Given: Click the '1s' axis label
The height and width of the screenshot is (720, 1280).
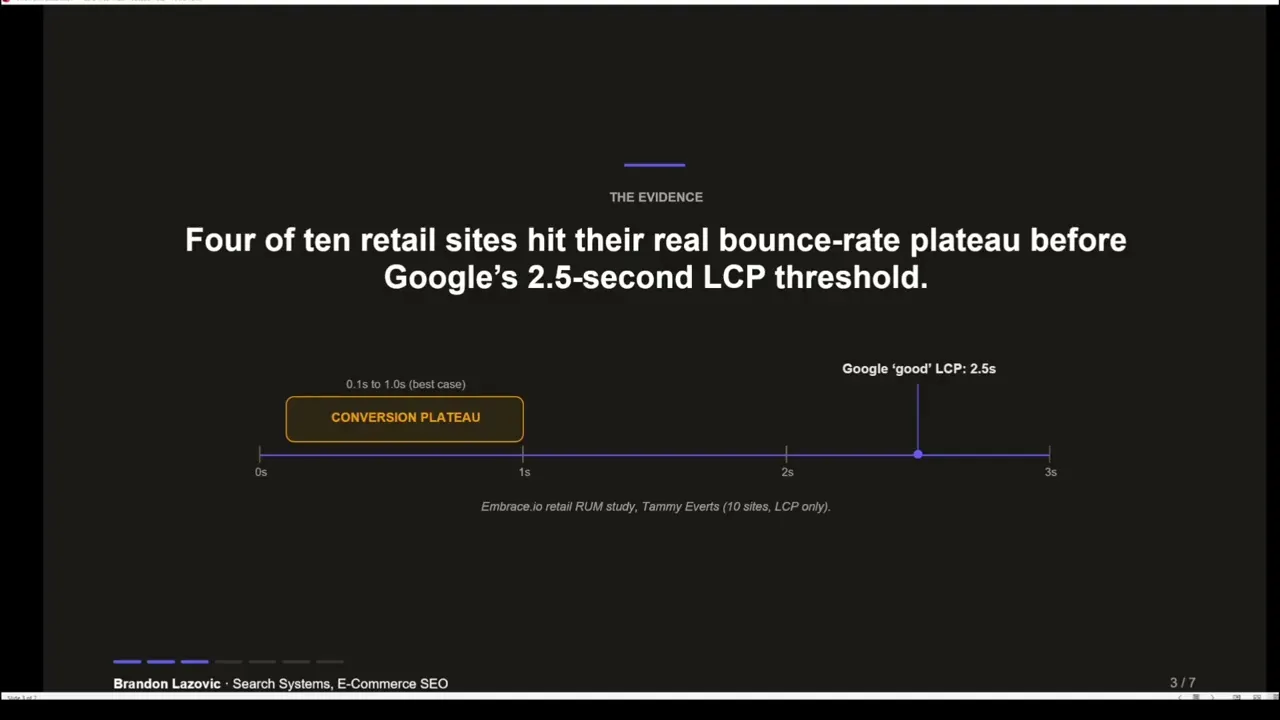Looking at the screenshot, I should pos(524,472).
